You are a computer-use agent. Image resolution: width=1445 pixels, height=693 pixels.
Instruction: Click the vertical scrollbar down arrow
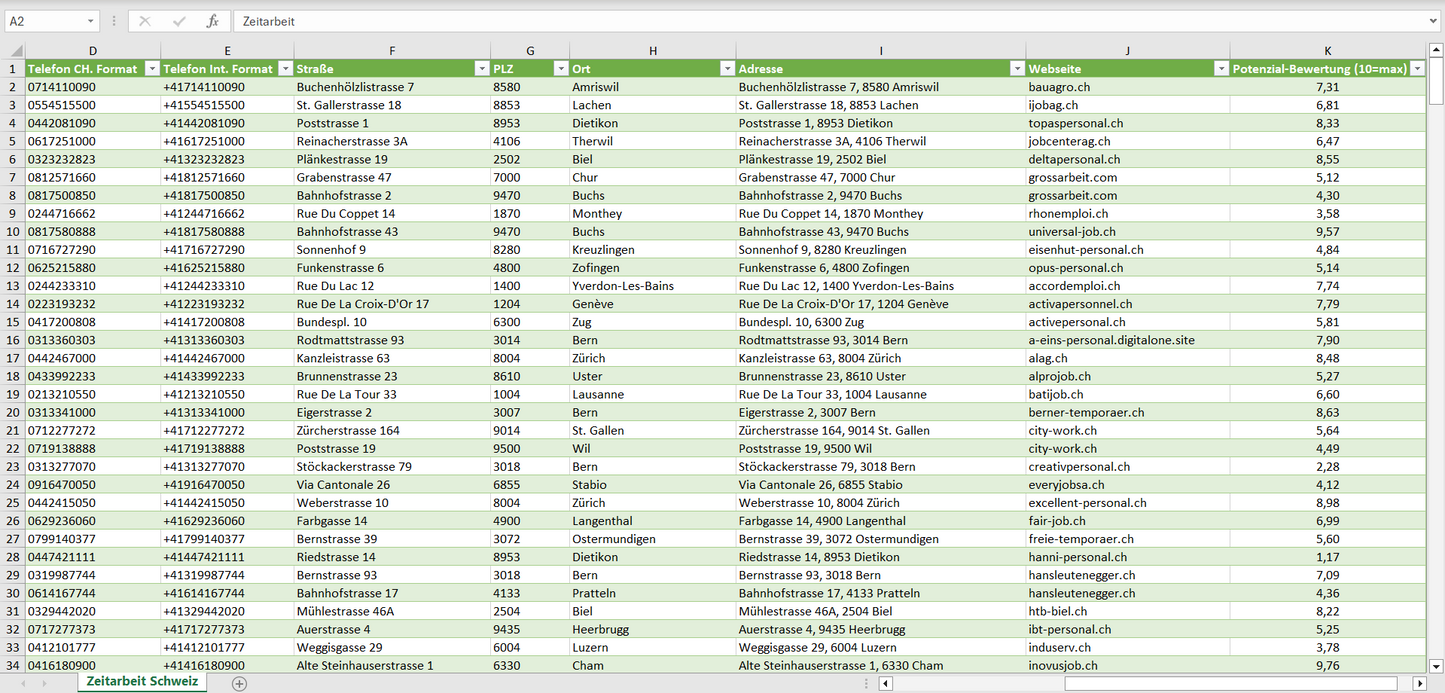click(x=1436, y=665)
